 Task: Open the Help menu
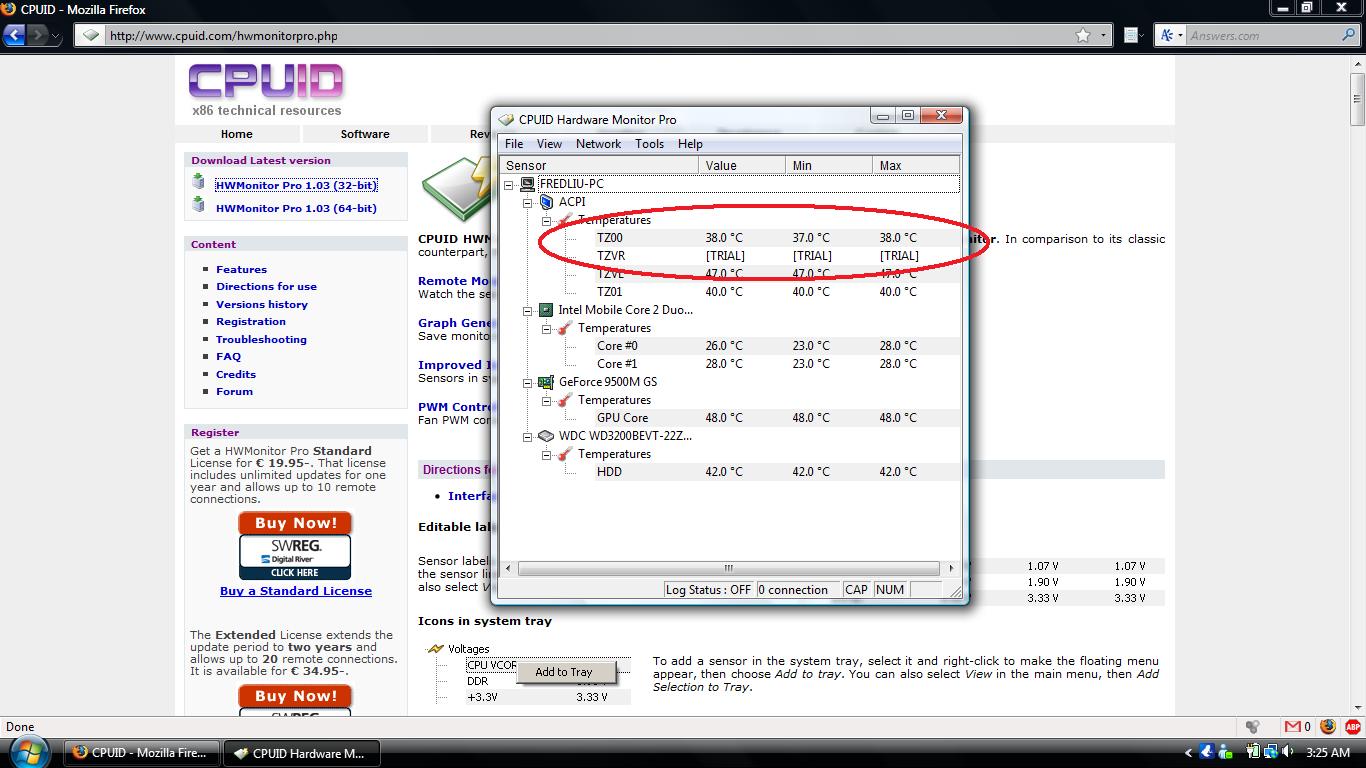(690, 144)
